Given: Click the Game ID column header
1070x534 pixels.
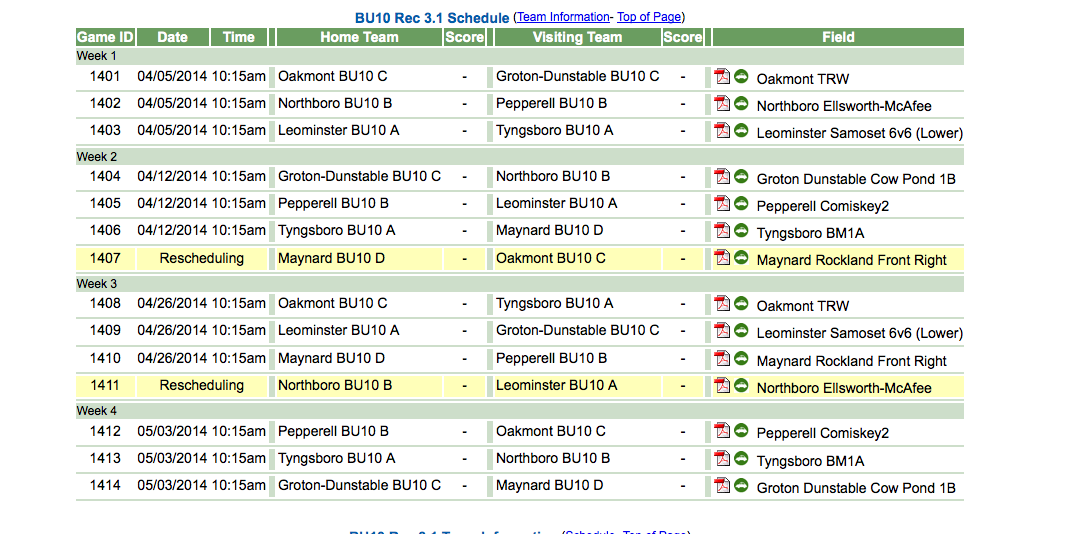Looking at the screenshot, I should coord(105,38).
